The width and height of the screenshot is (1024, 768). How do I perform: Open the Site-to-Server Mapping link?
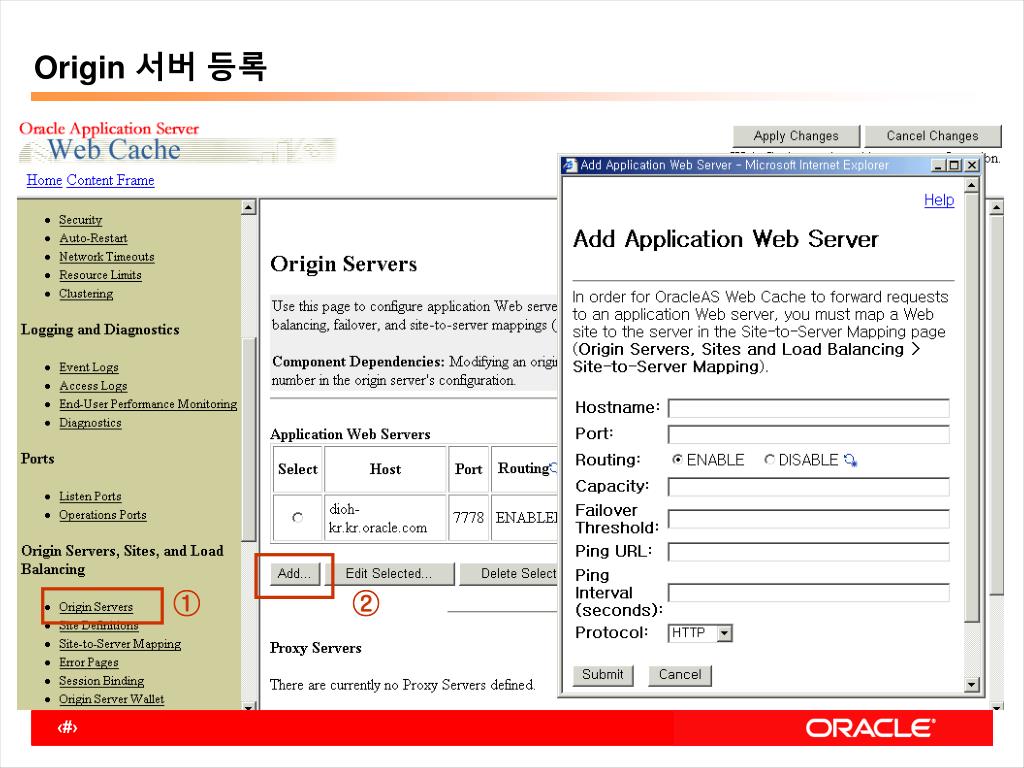[120, 644]
